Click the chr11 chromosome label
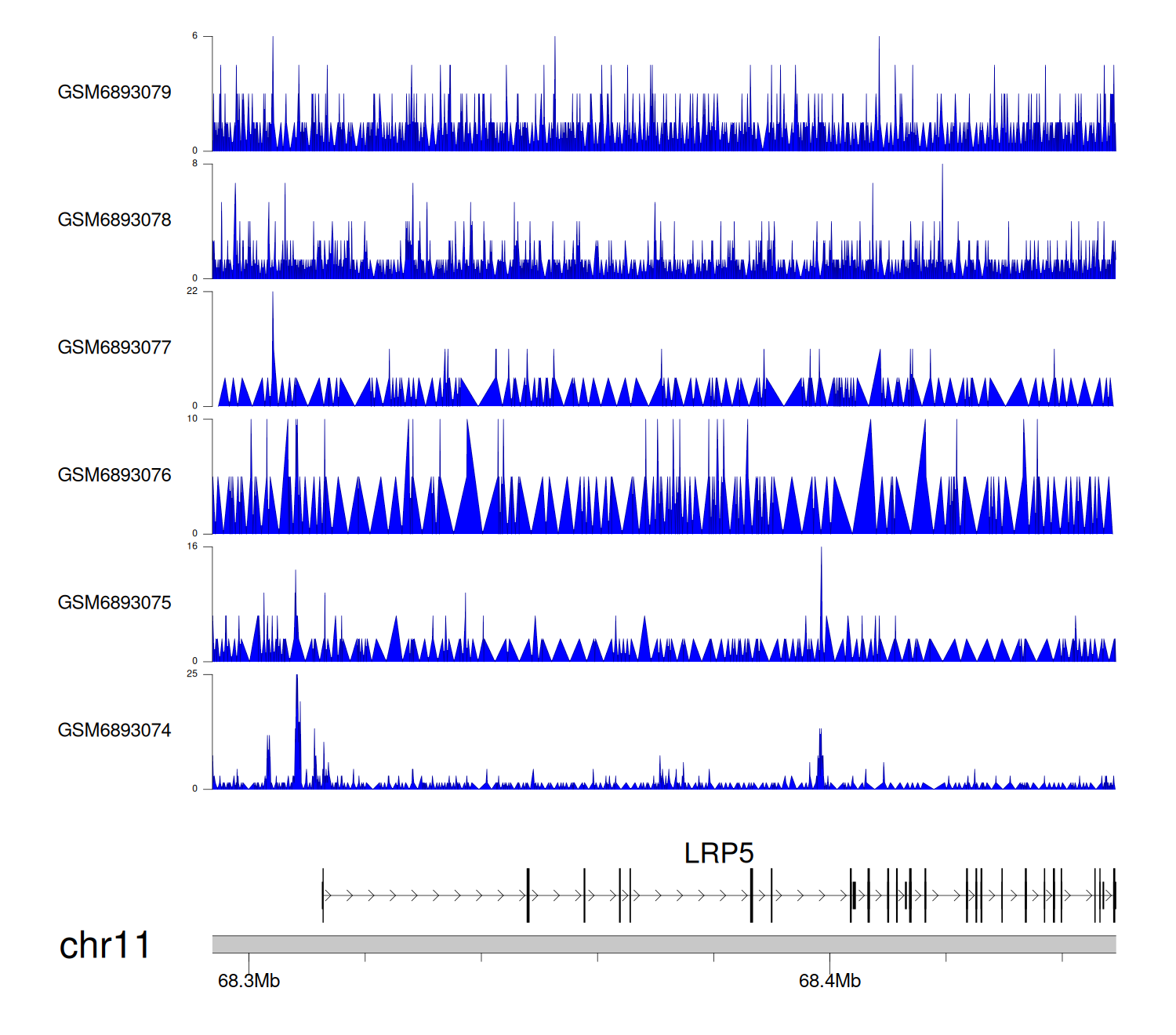The width and height of the screenshot is (1176, 1035). (104, 946)
